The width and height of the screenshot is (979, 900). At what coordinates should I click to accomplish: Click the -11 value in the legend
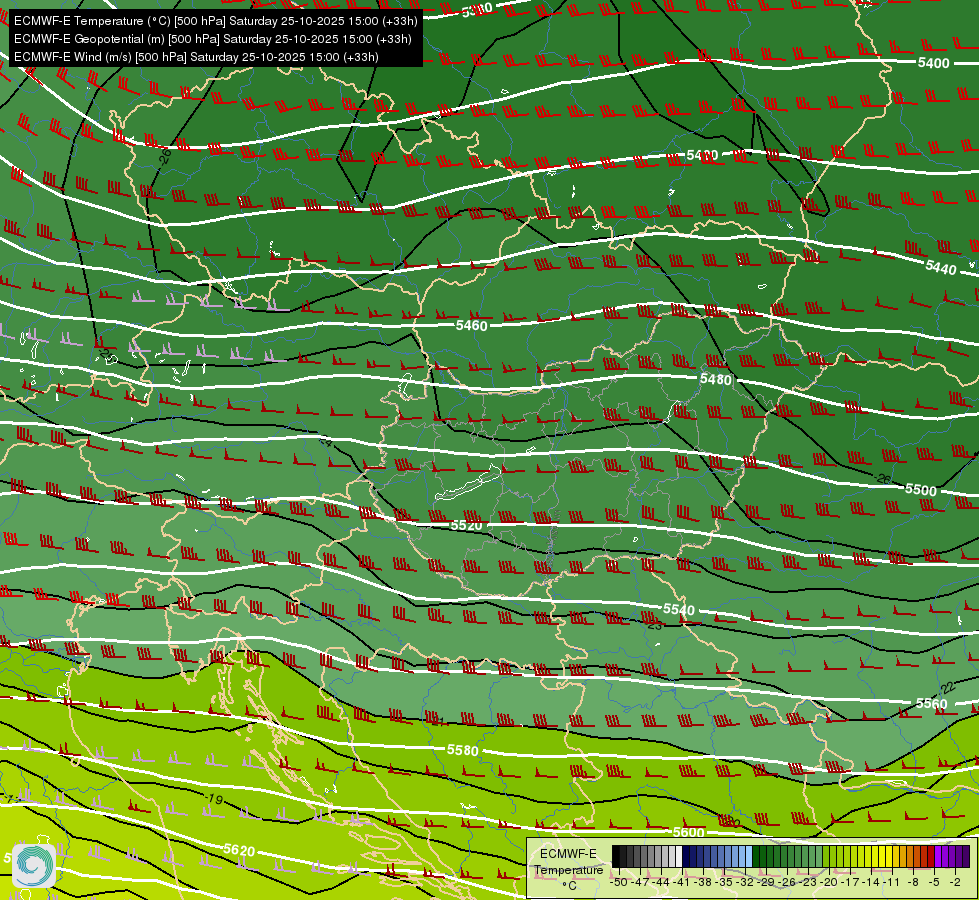pos(892,882)
